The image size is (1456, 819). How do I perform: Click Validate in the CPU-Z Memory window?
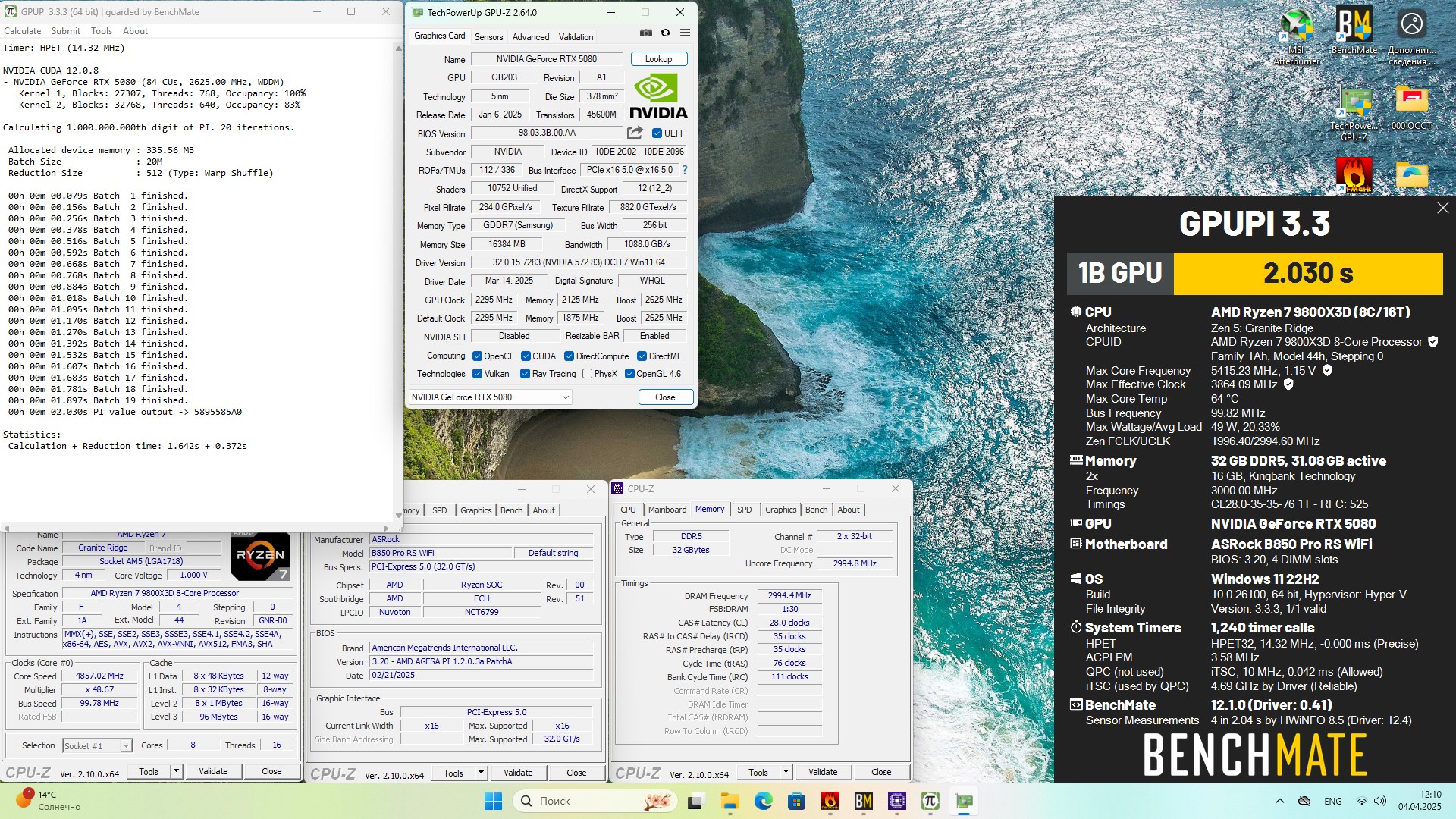[823, 772]
